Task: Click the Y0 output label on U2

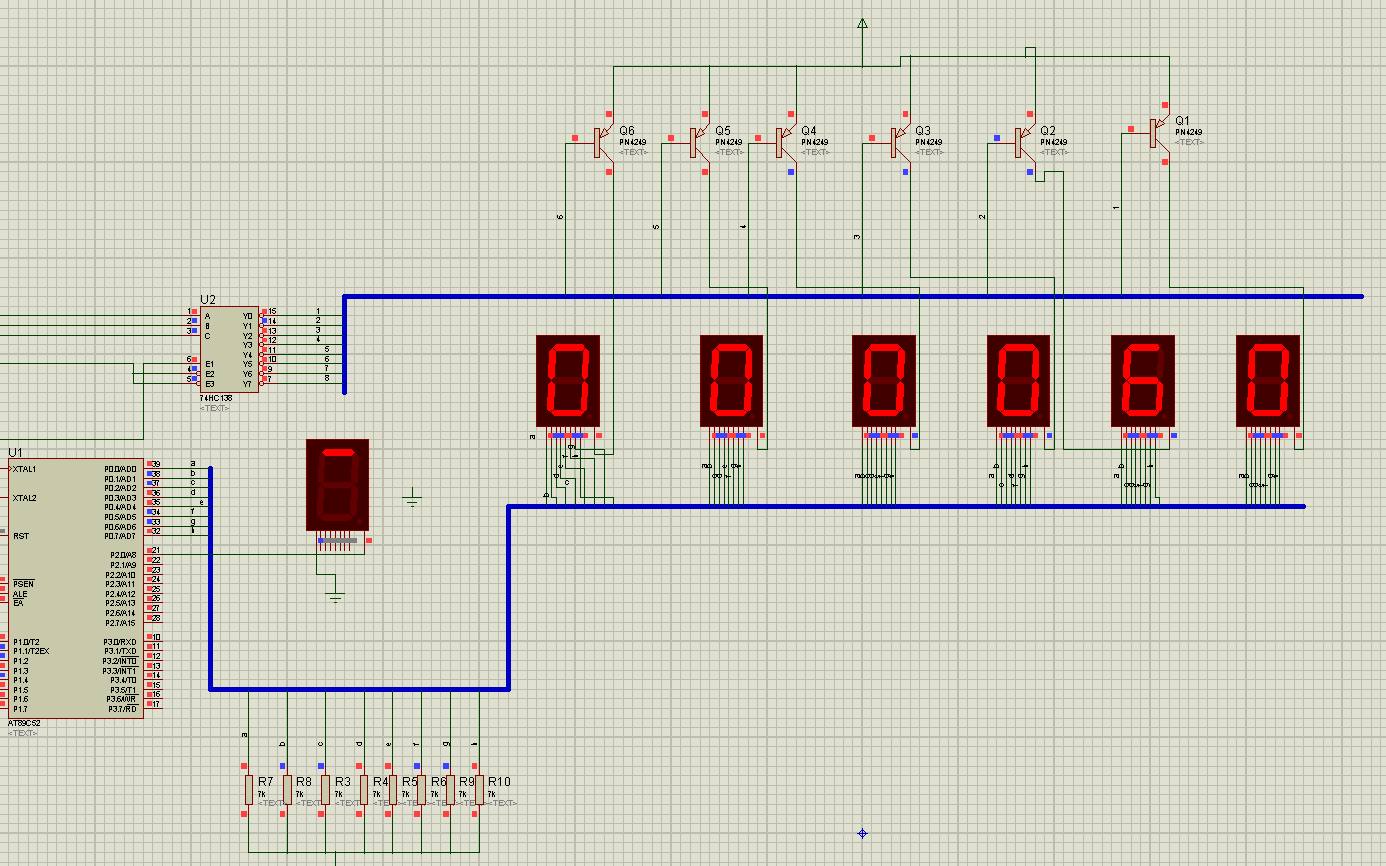Action: [248, 316]
